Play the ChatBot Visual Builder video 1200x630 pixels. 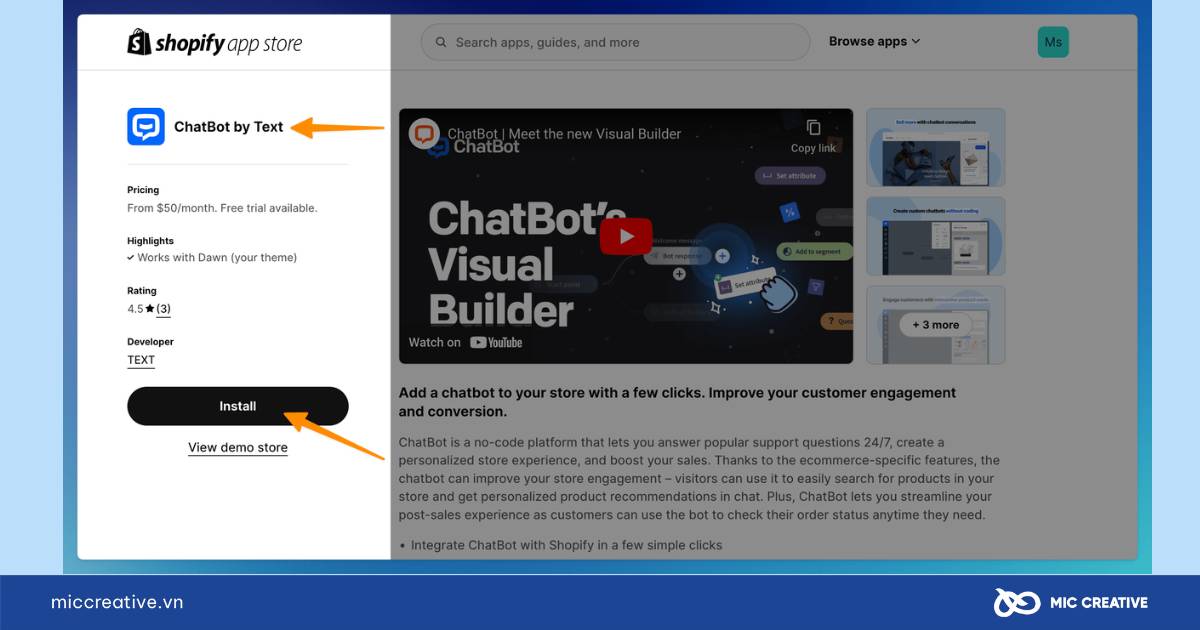[x=626, y=236]
